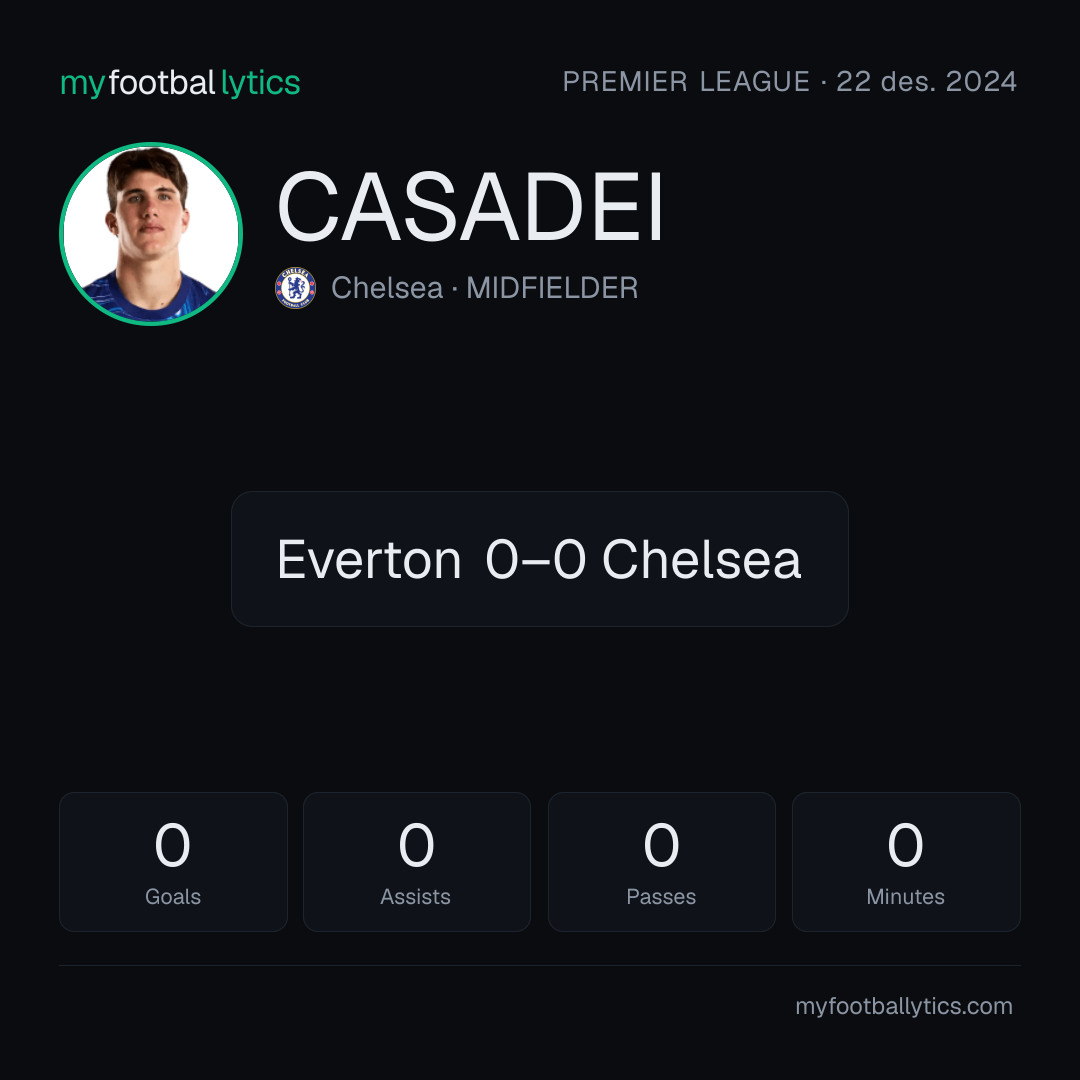Click the Chelsea team name in score
Image resolution: width=1080 pixels, height=1080 pixels.
(702, 559)
